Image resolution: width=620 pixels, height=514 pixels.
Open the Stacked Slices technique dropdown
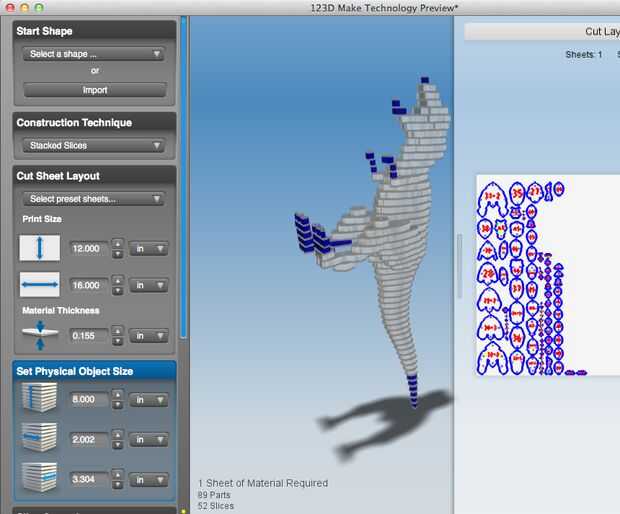click(94, 146)
